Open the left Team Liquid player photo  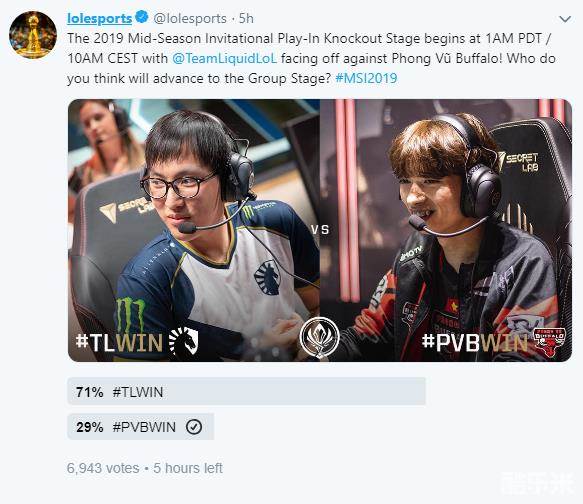point(194,230)
